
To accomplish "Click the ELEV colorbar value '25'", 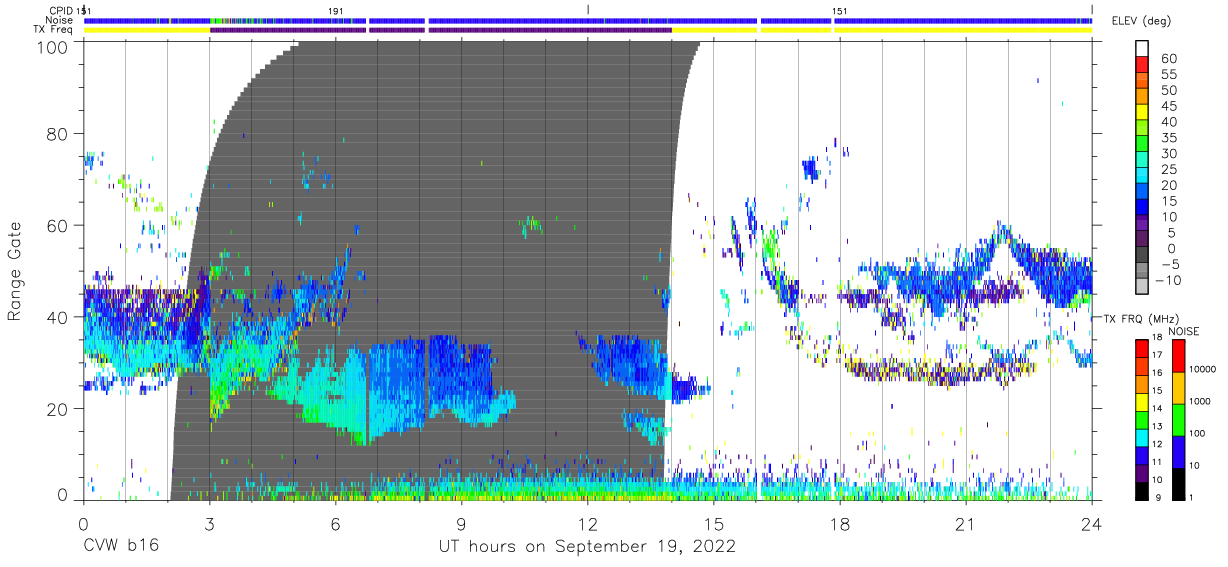I will (x=1168, y=169).
